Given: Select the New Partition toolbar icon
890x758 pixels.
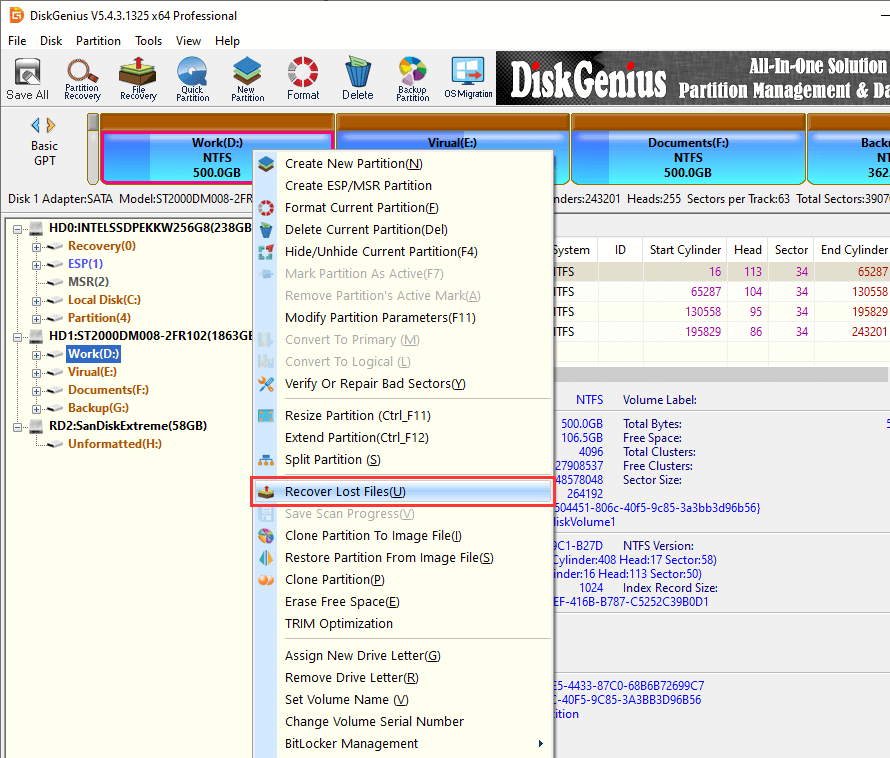Looking at the screenshot, I should pos(247,78).
